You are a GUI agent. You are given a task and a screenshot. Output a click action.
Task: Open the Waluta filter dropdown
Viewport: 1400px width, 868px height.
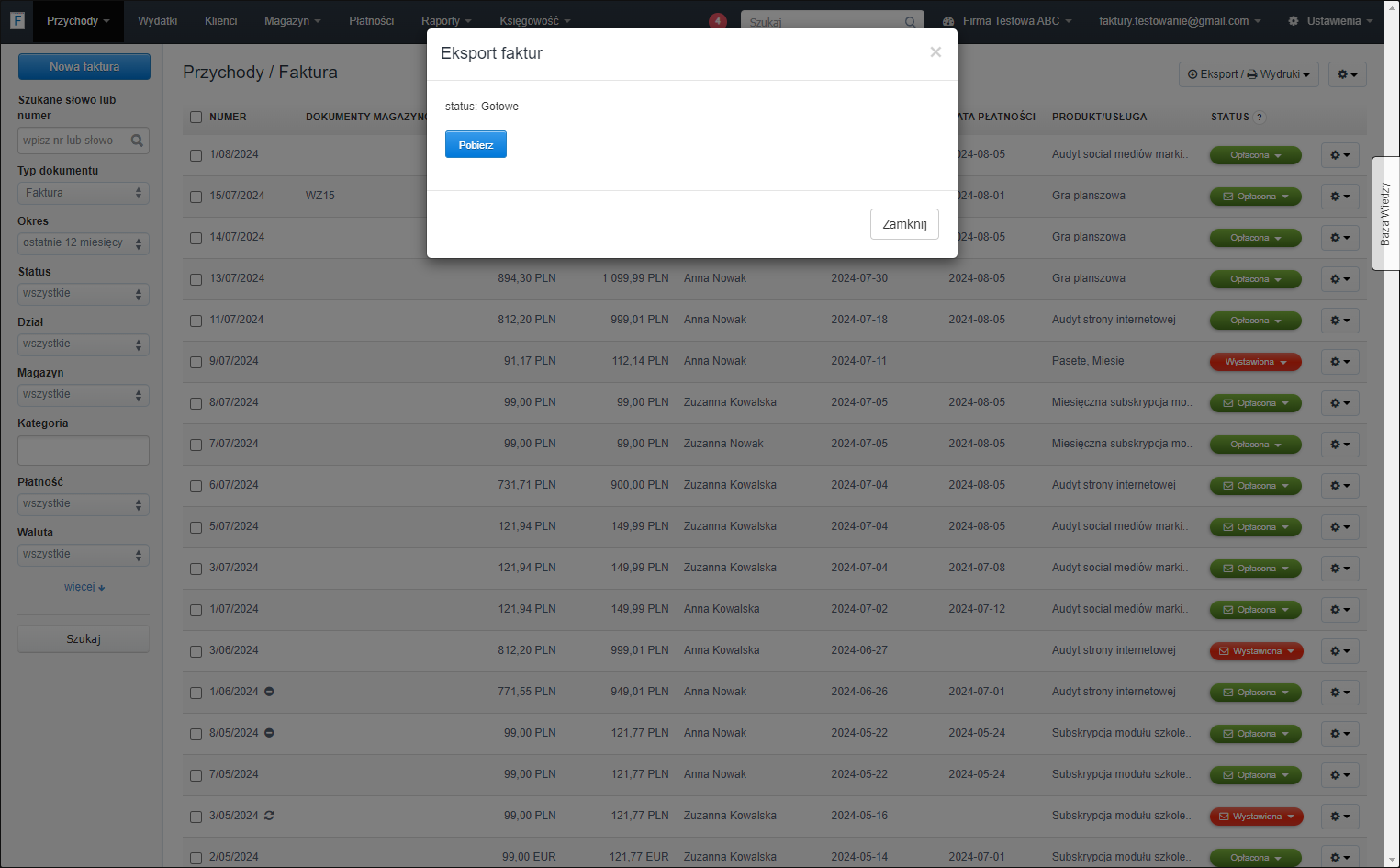[x=84, y=555]
